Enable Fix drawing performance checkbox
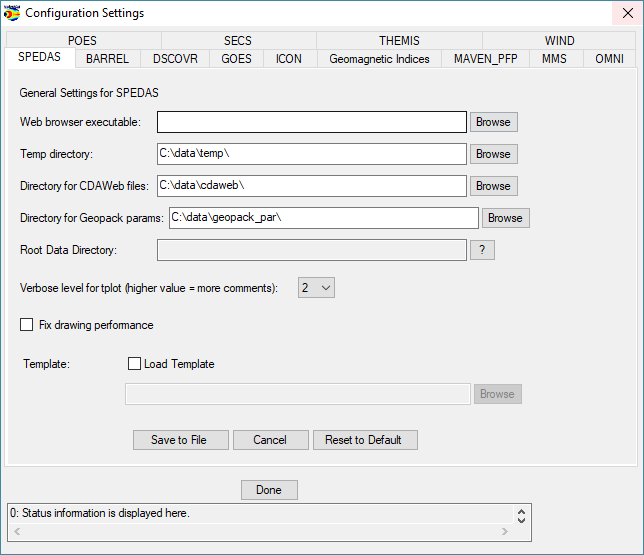This screenshot has width=644, height=555. 27,325
